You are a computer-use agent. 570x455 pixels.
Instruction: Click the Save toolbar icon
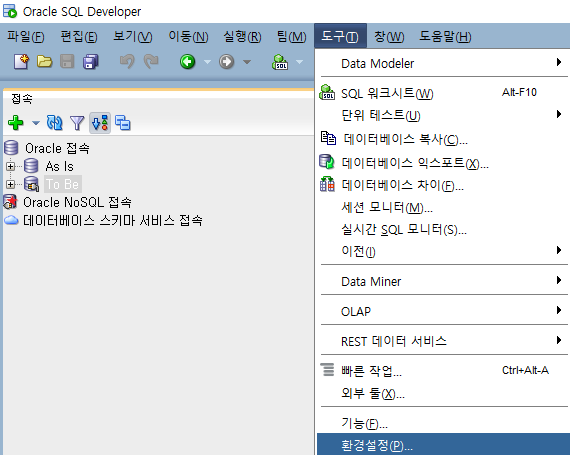coord(67,61)
